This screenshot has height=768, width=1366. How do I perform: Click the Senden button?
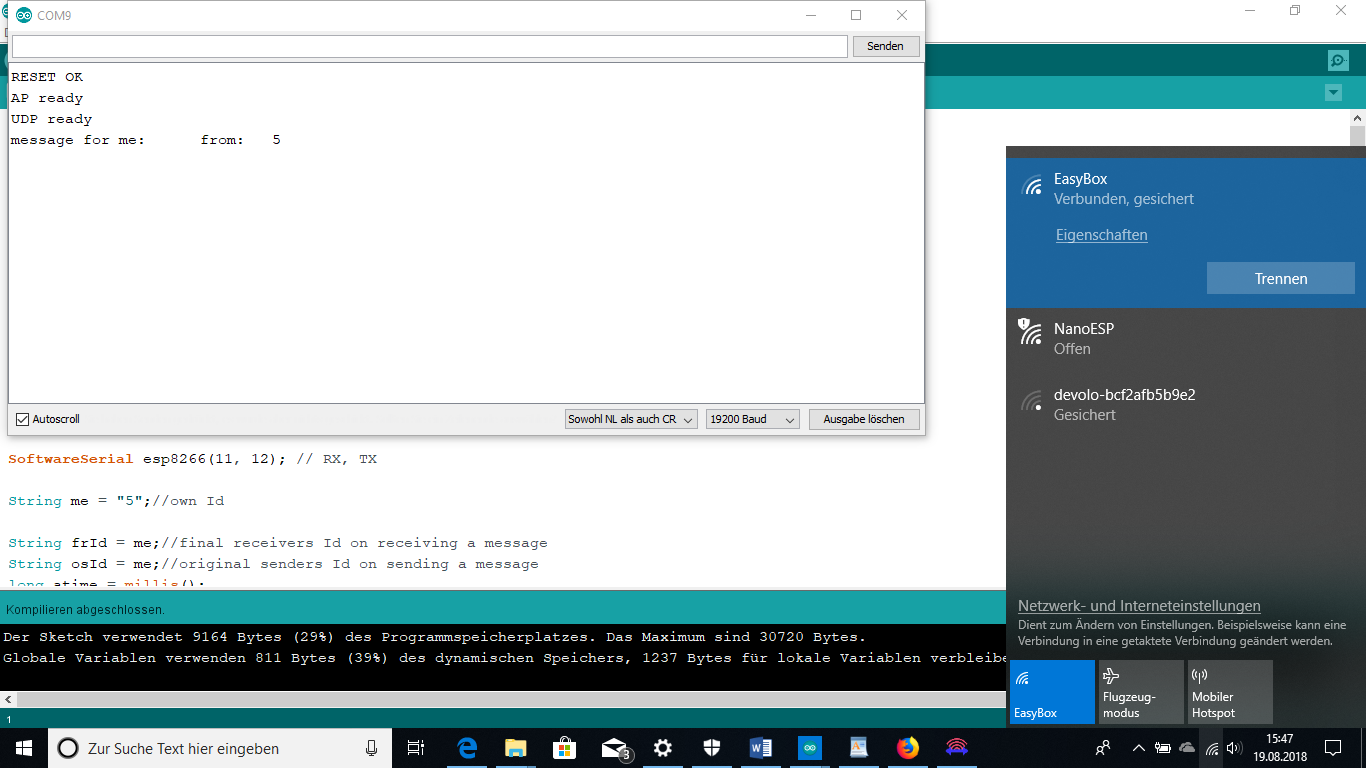tap(885, 46)
